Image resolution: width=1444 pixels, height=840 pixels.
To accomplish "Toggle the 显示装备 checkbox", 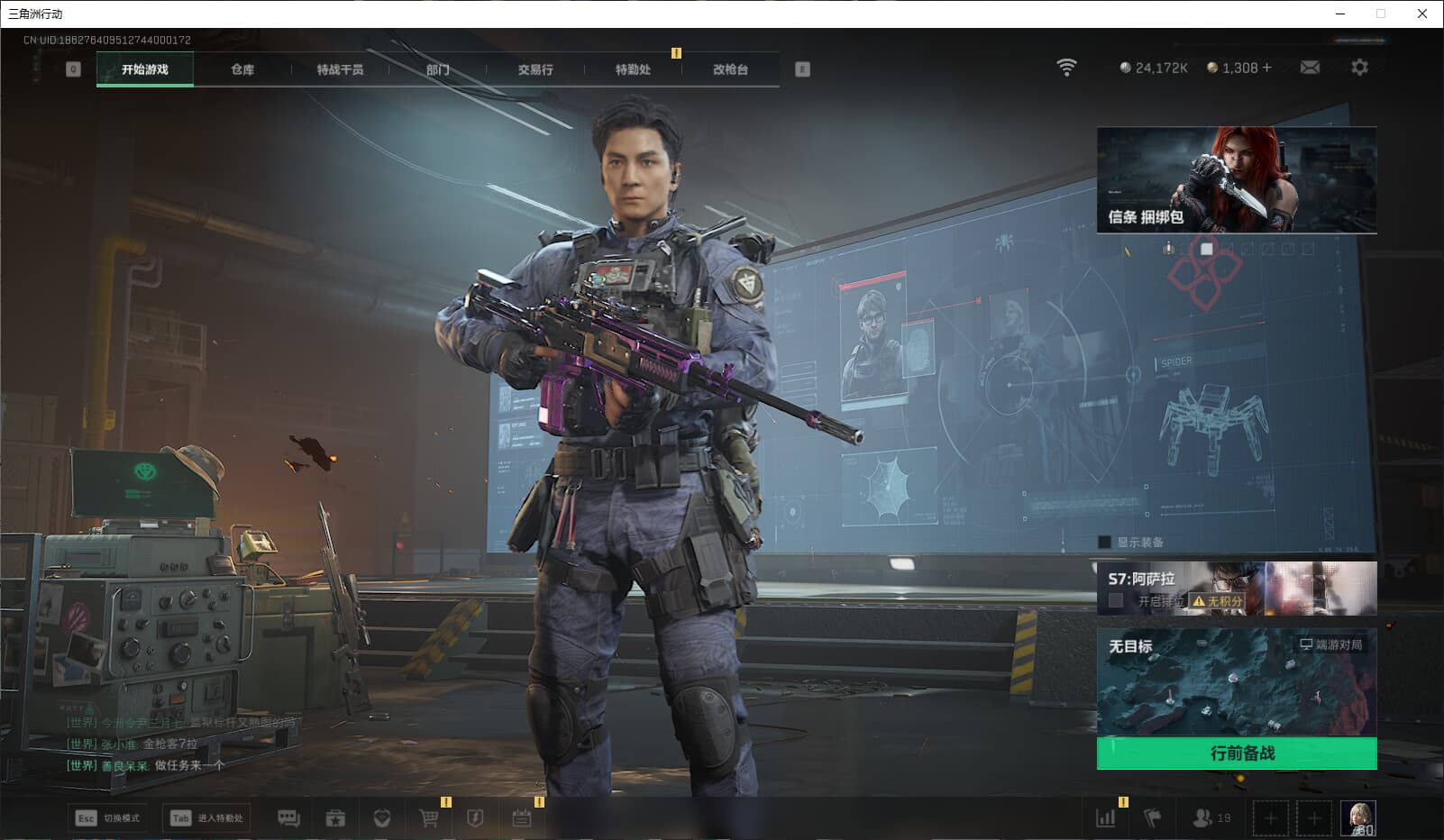I will [1104, 542].
